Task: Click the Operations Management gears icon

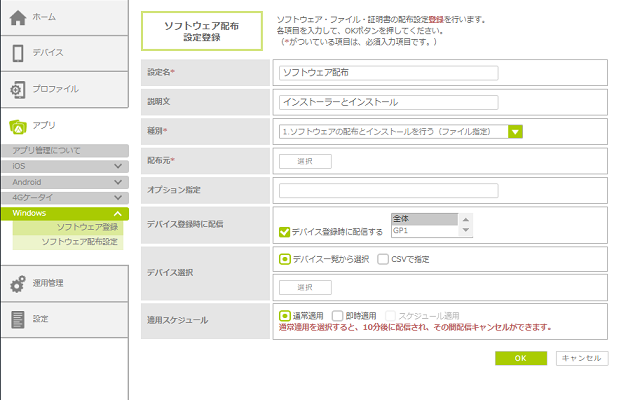Action: (x=18, y=284)
